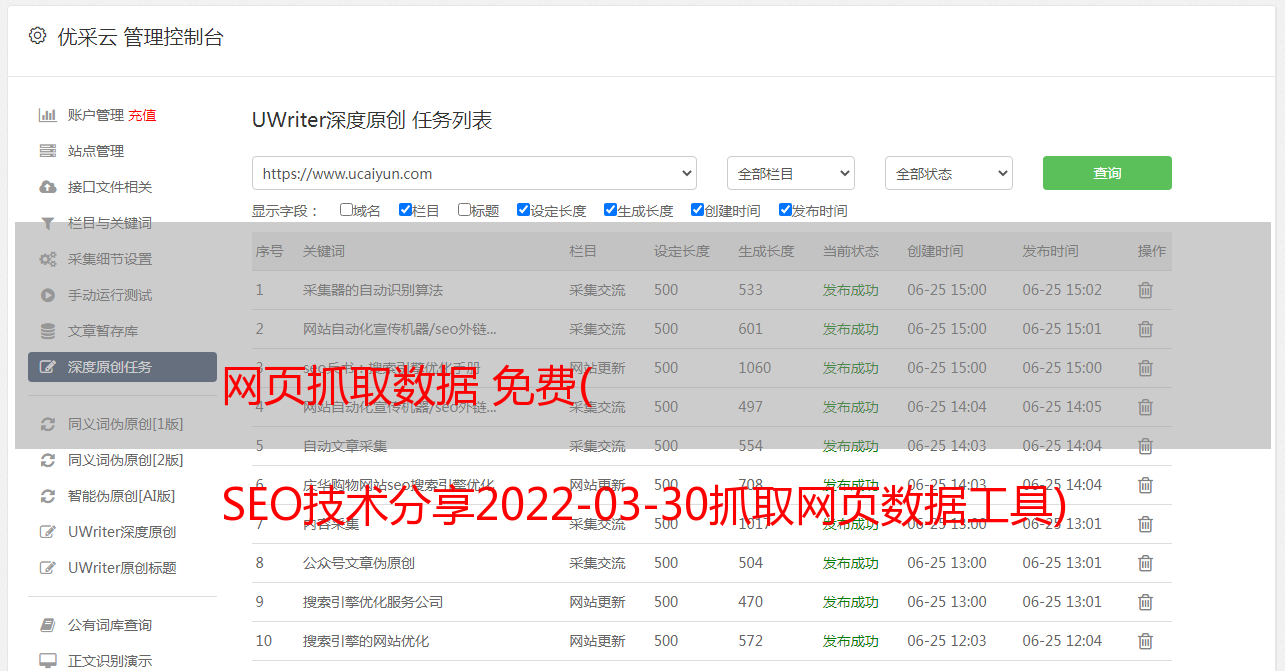Click the filter icon for 栏目与关键词
1285x671 pixels.
tap(47, 223)
